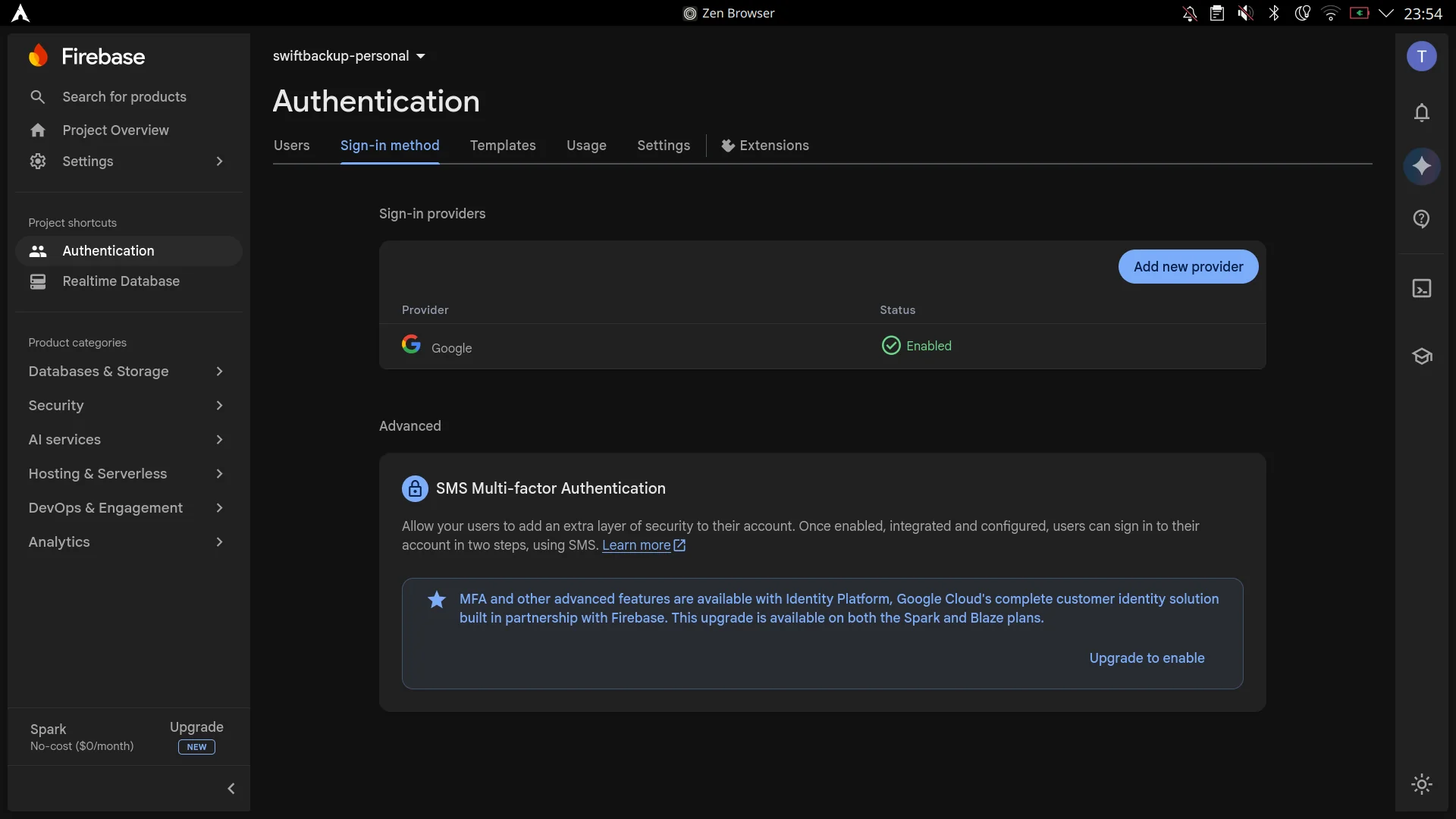Image resolution: width=1456 pixels, height=819 pixels.
Task: Click the Project Overview home icon
Action: tap(38, 130)
